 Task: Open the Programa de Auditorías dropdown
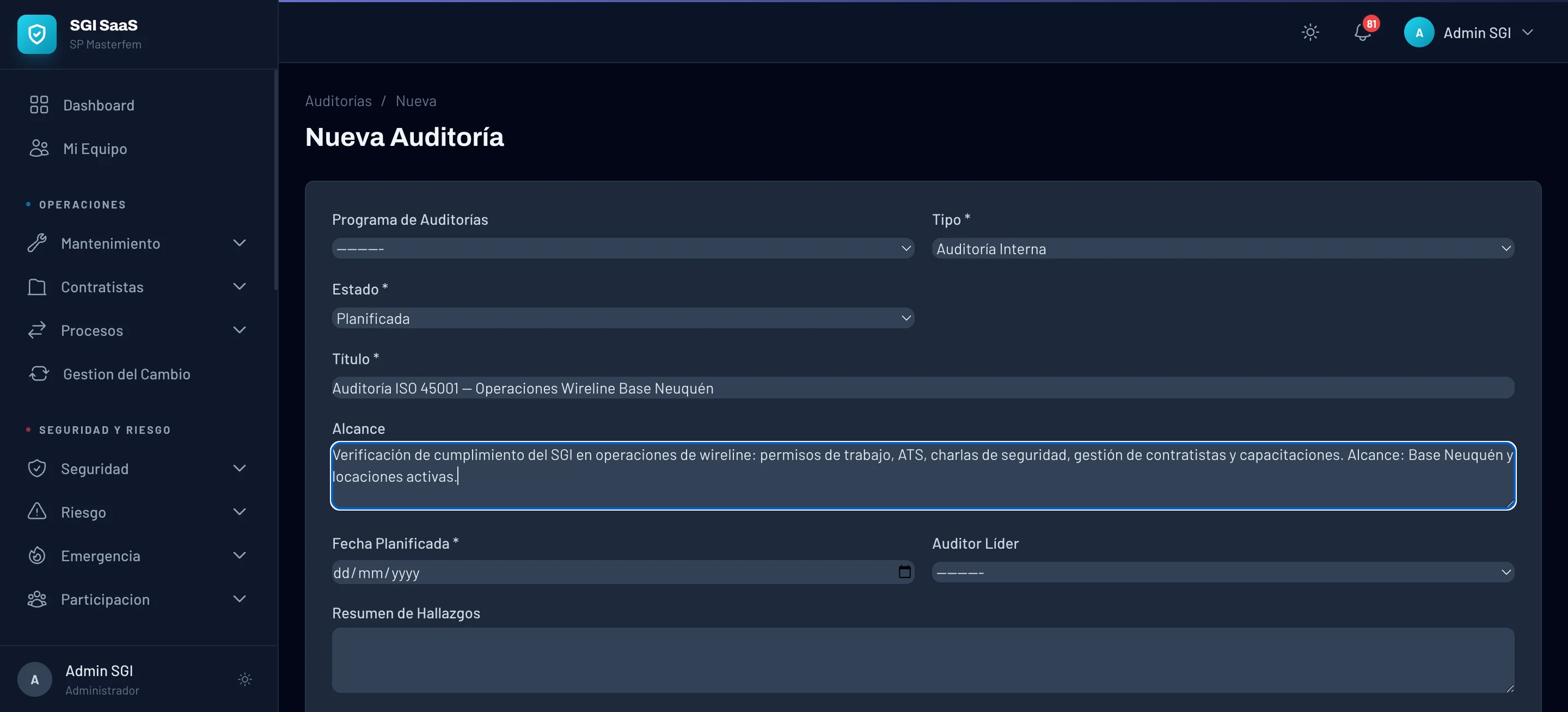pyautogui.click(x=622, y=248)
